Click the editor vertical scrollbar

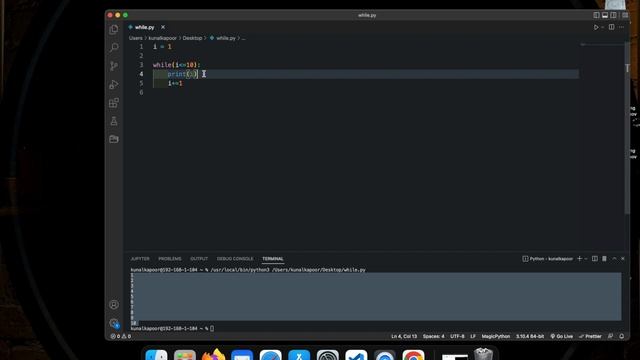[627, 127]
